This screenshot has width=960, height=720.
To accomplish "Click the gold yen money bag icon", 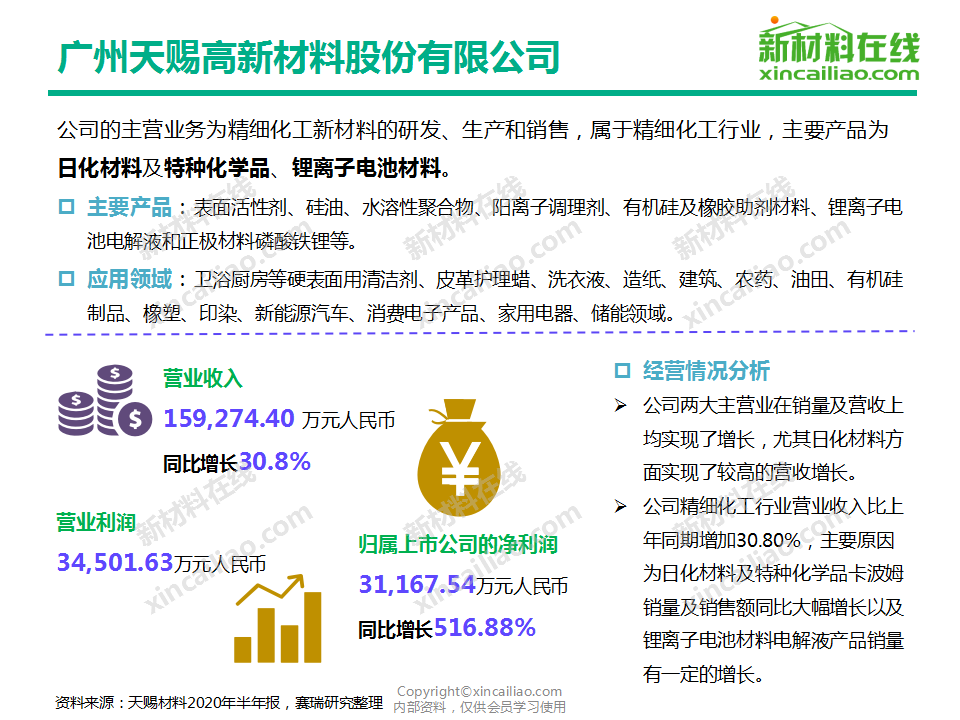I will point(459,459).
